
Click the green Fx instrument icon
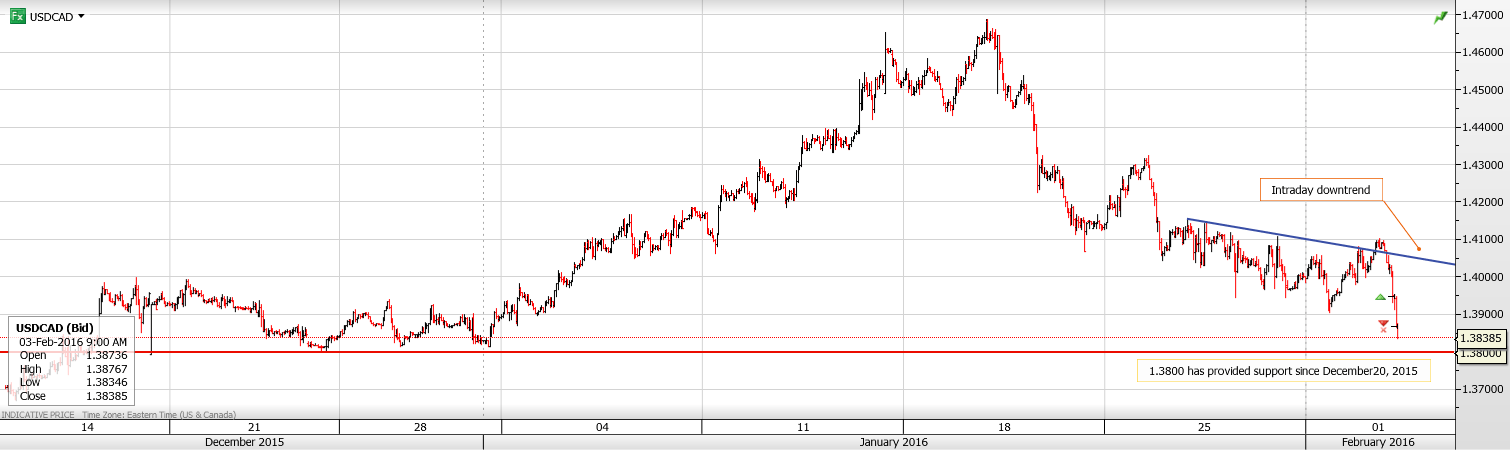point(17,16)
